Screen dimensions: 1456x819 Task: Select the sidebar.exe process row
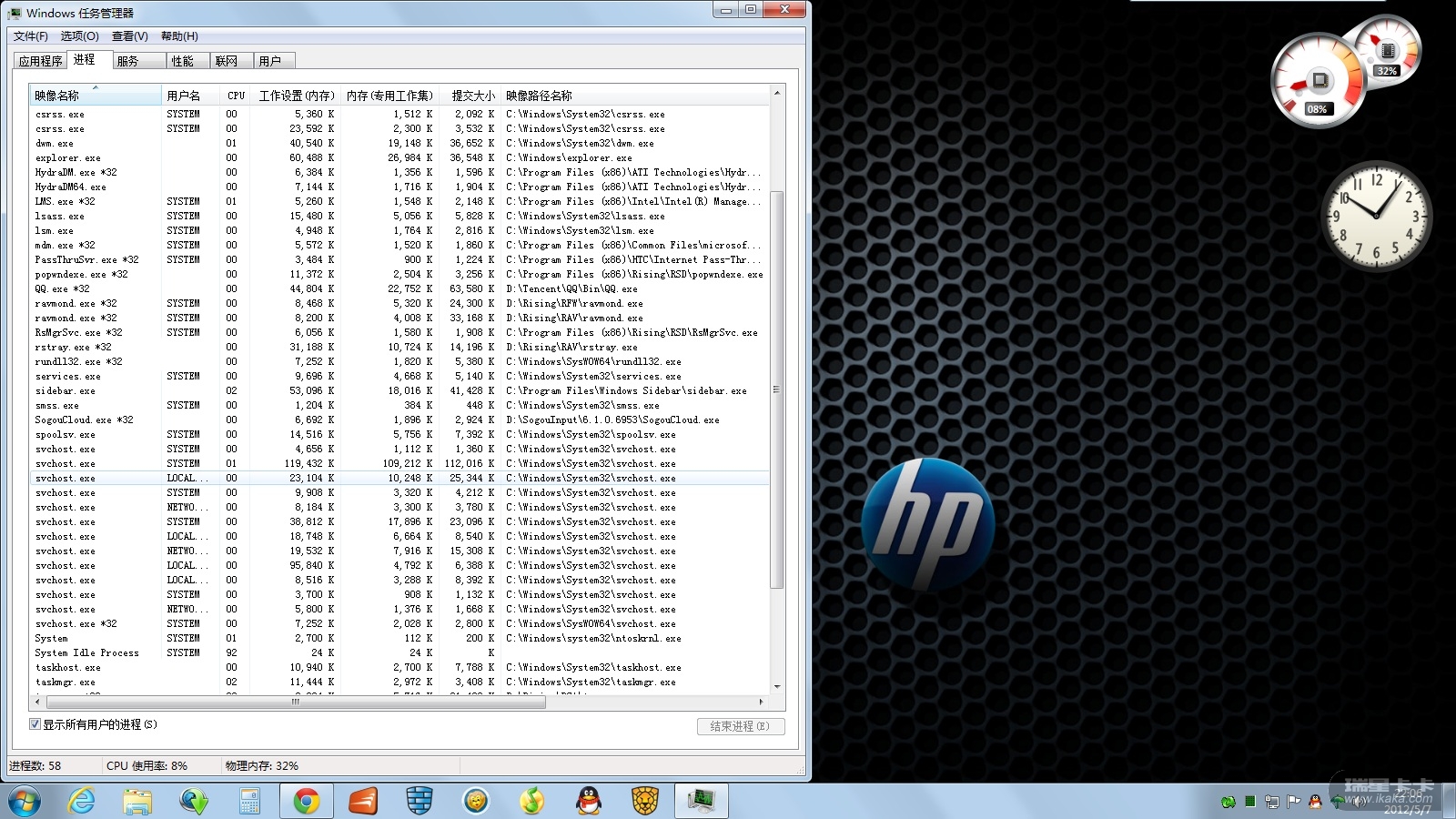(x=399, y=390)
